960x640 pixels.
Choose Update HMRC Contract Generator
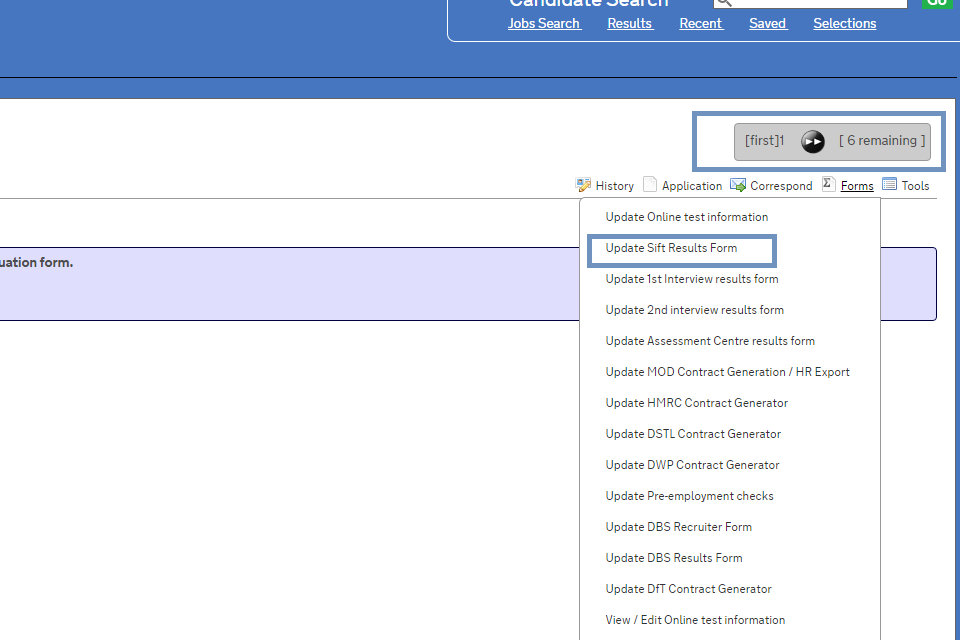[x=697, y=403]
